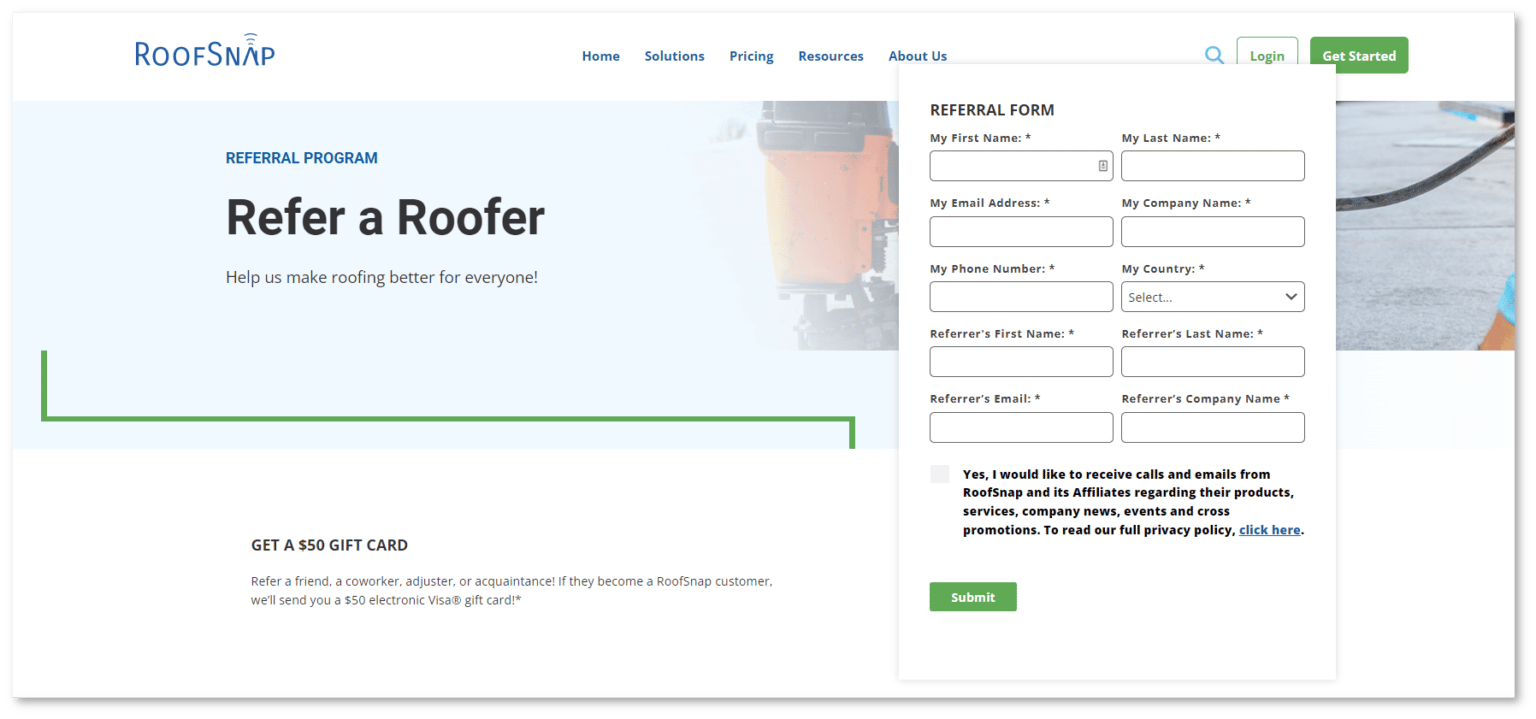
Task: Click the My Last Name input field
Action: pyautogui.click(x=1212, y=165)
